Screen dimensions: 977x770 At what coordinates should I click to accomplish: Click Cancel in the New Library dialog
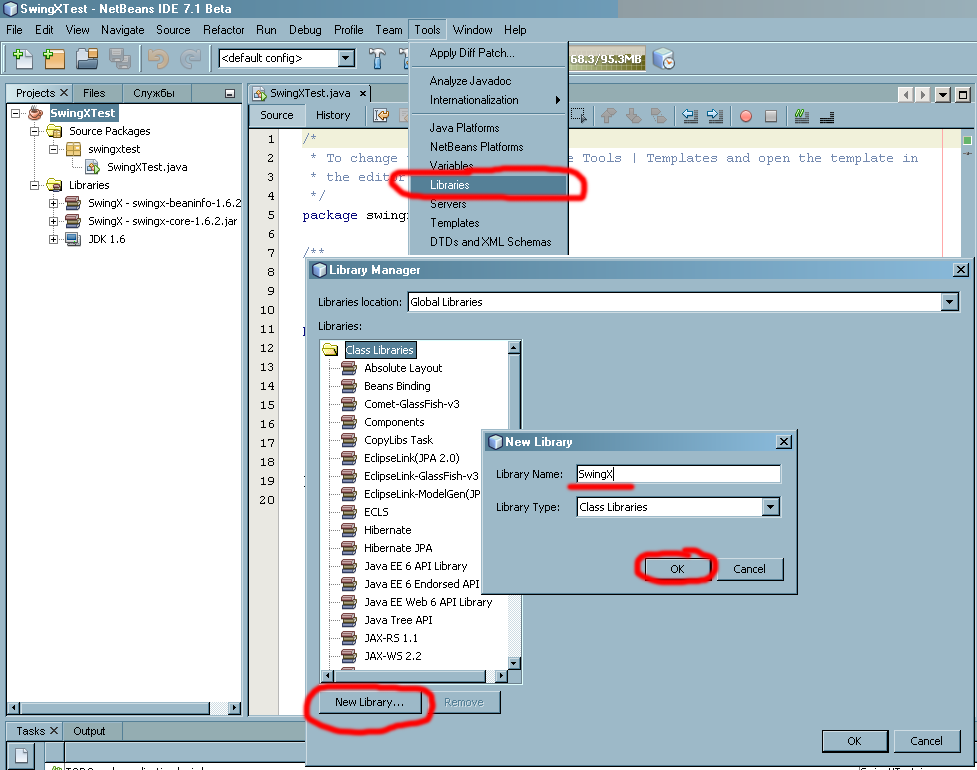click(750, 569)
